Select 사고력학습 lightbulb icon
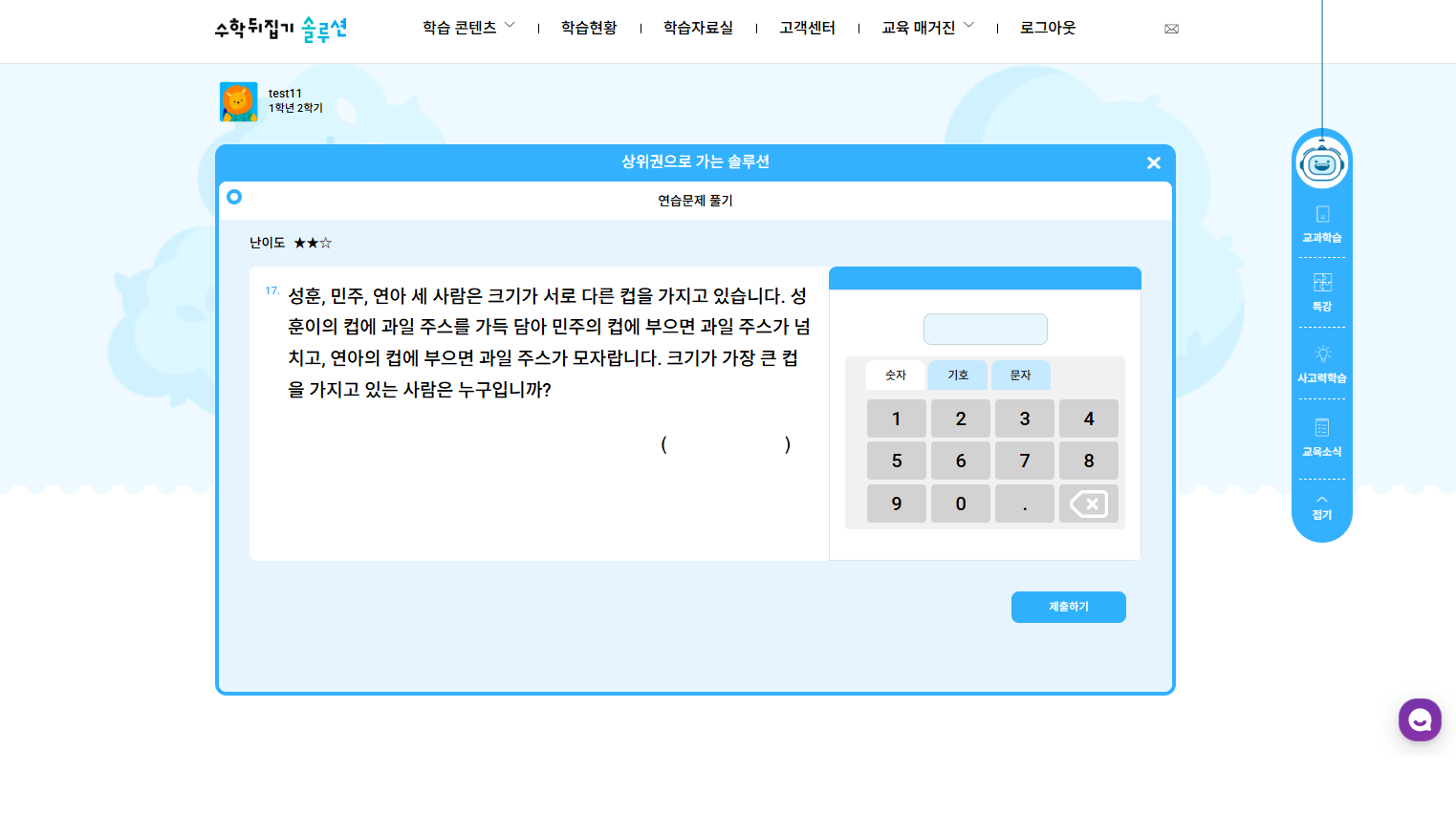This screenshot has width=1456, height=815. 1322,364
